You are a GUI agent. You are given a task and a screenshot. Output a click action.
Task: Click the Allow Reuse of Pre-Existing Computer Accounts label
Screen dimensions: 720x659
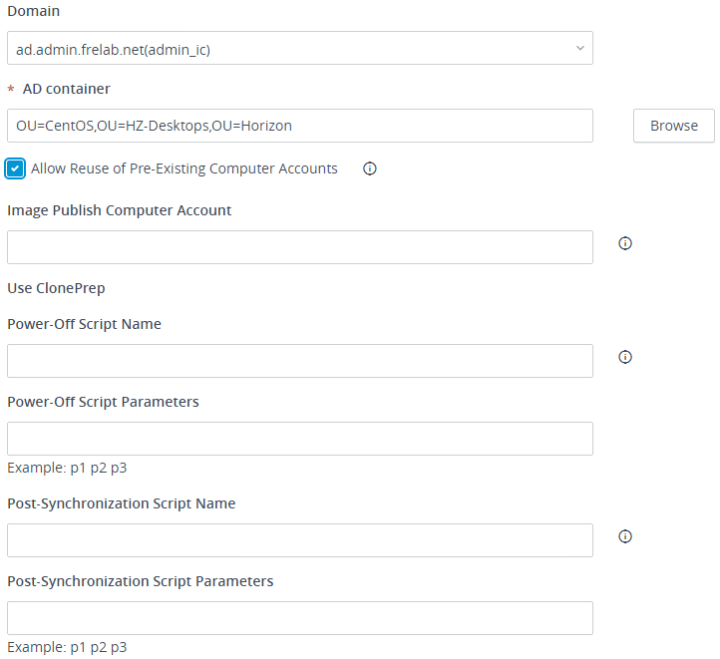(184, 169)
